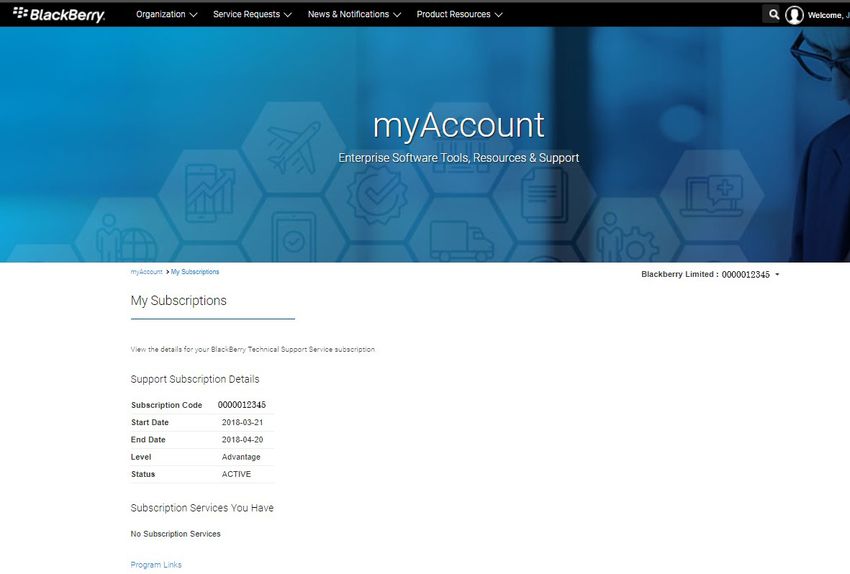This screenshot has width=850, height=574.
Task: Click the Start Date value 2018-03-21
Action: pos(242,422)
